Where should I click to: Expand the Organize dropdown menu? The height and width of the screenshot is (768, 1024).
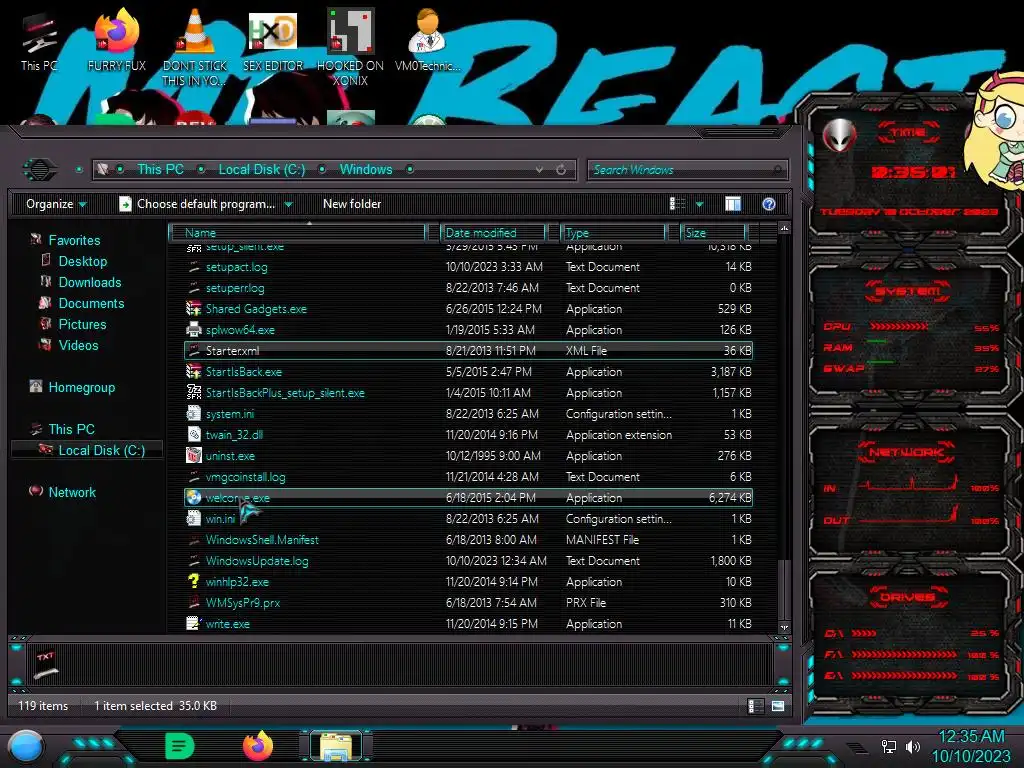point(56,204)
